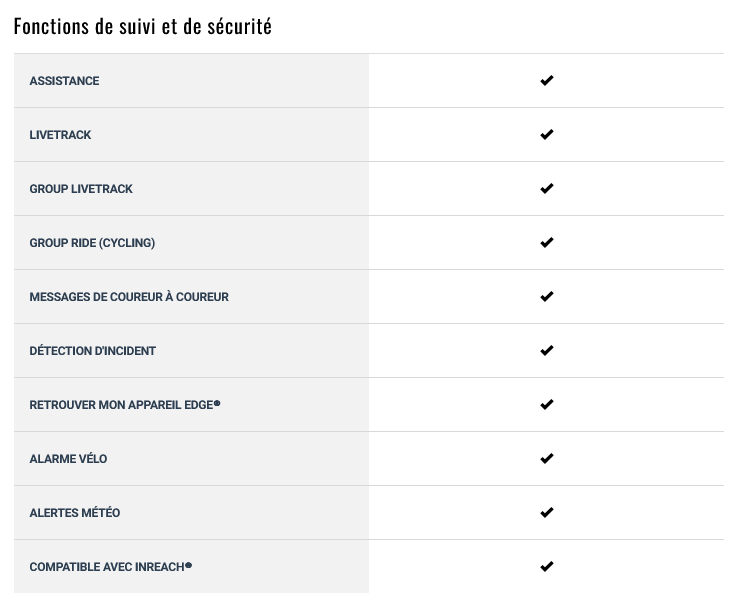Select the GROUP LIVETRACK label
The width and height of the screenshot is (740, 611).
click(x=81, y=189)
